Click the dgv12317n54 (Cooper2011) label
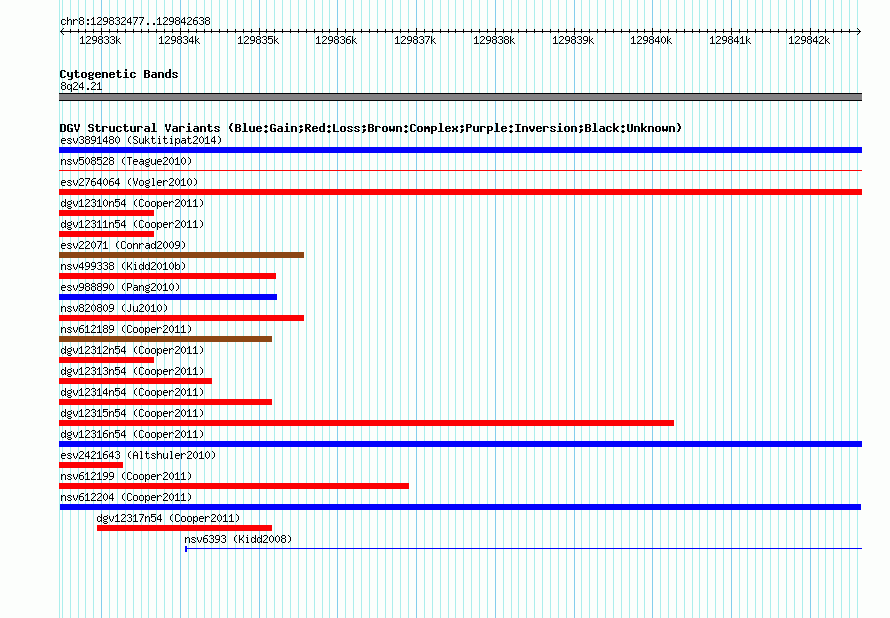This screenshot has height=618, width=890. coord(168,518)
